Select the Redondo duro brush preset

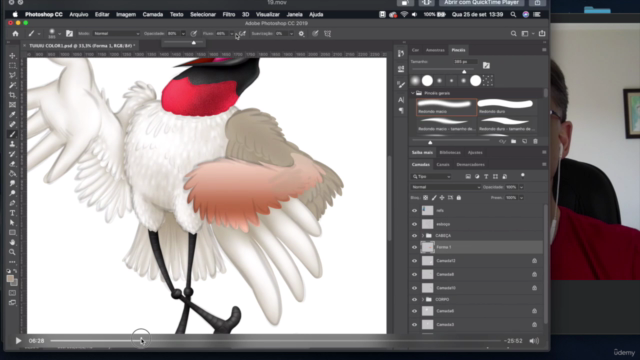coord(506,107)
